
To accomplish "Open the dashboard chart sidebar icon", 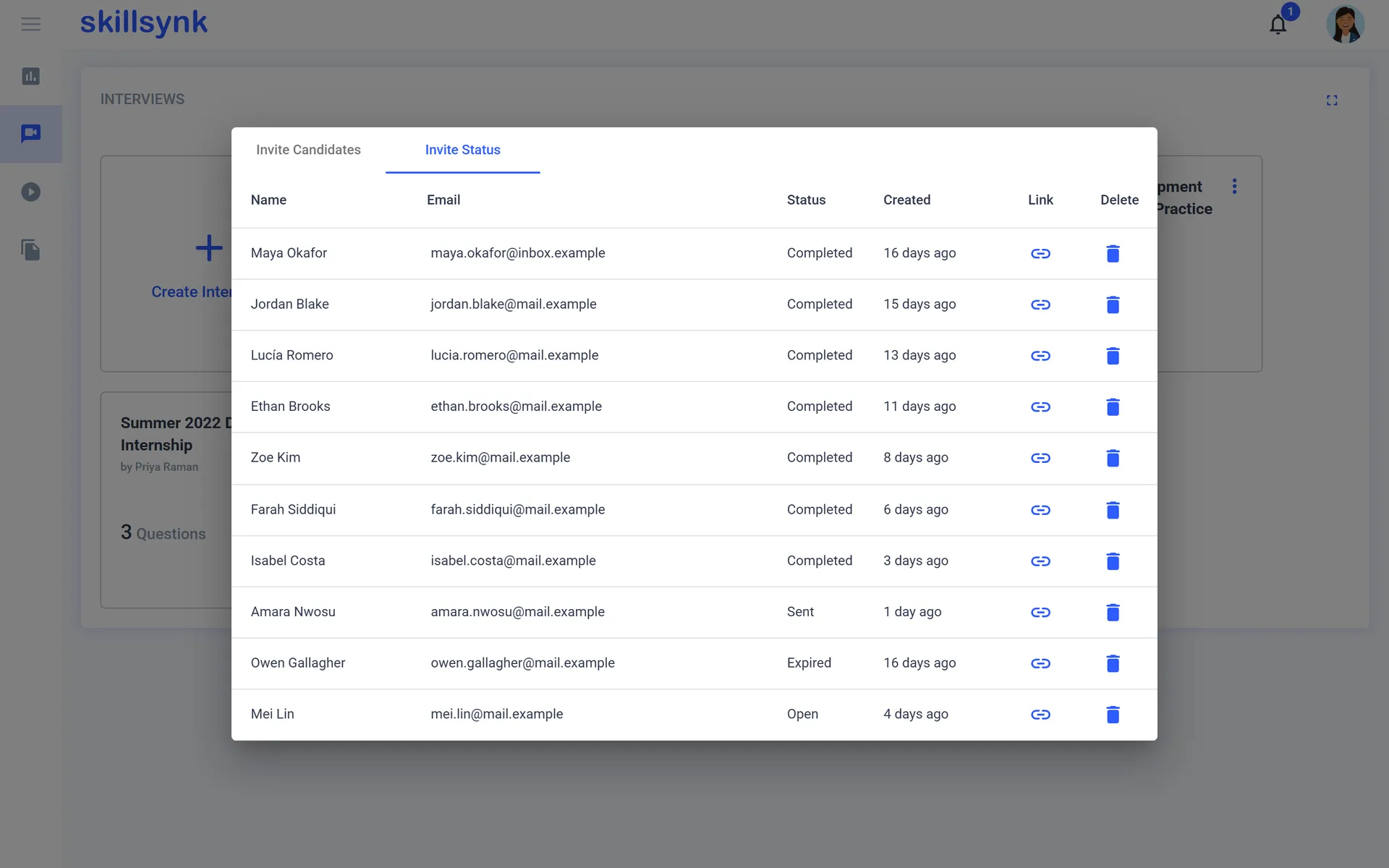I will tap(30, 76).
